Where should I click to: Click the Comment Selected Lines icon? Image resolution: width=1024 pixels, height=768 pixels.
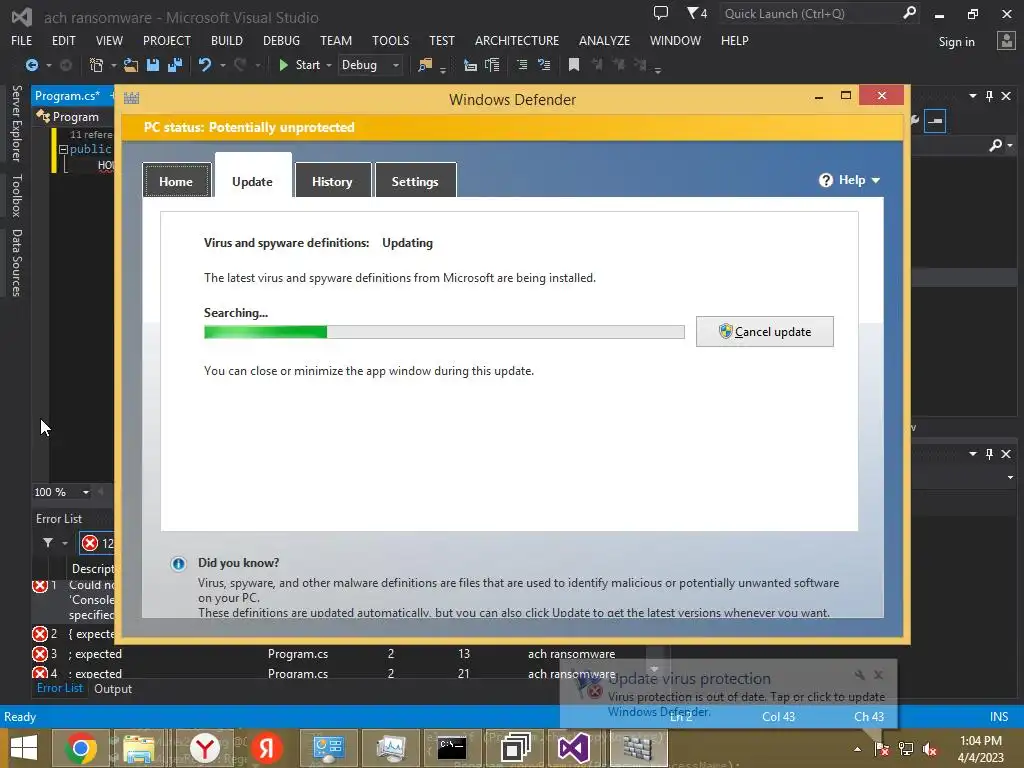pos(522,65)
